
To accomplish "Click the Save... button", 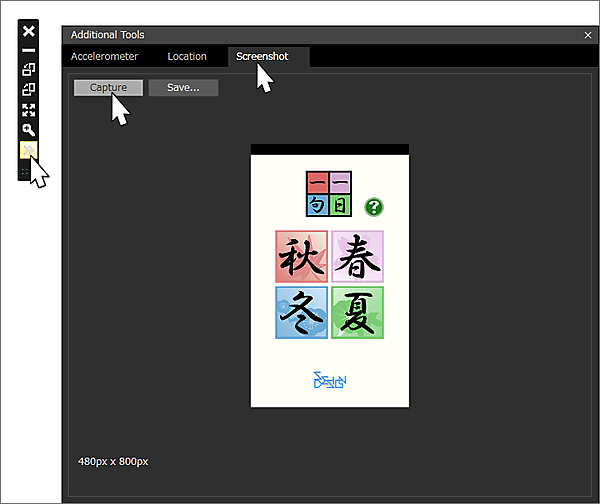I will (x=183, y=88).
